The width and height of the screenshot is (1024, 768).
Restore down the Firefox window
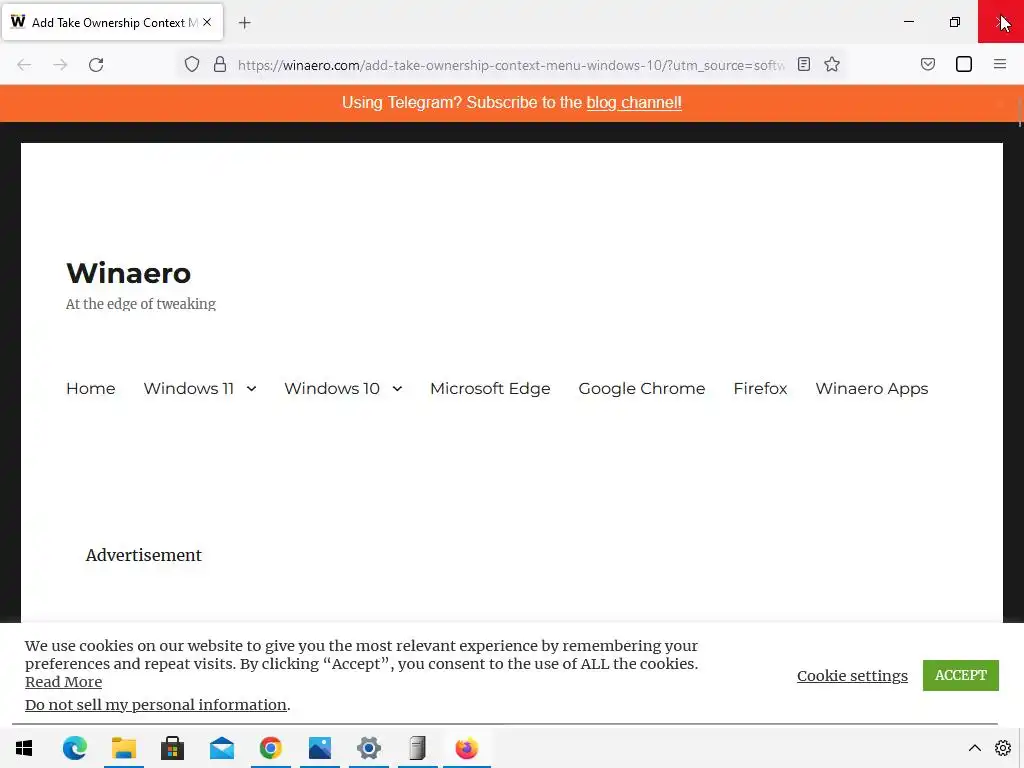[955, 22]
